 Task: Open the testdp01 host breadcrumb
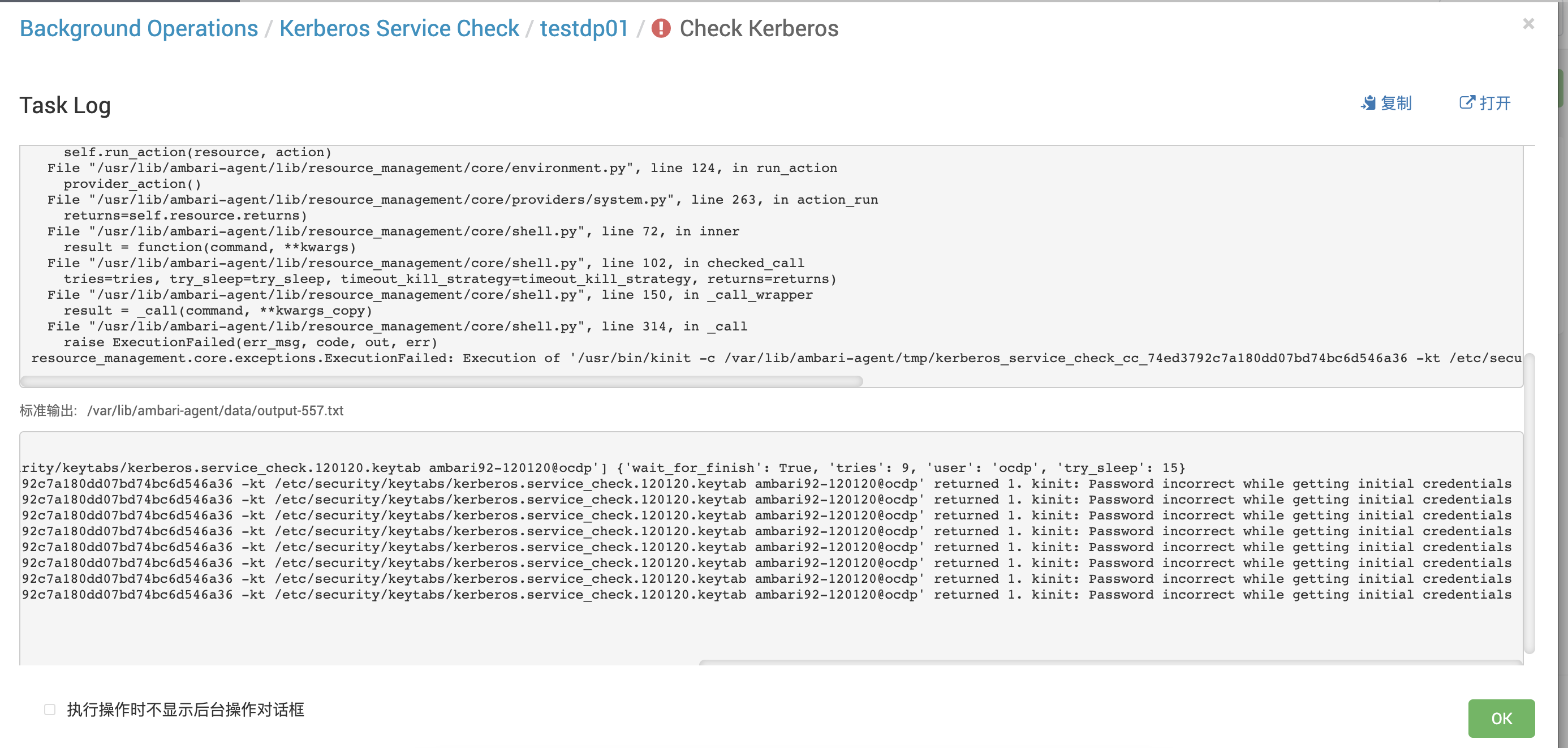pos(584,29)
